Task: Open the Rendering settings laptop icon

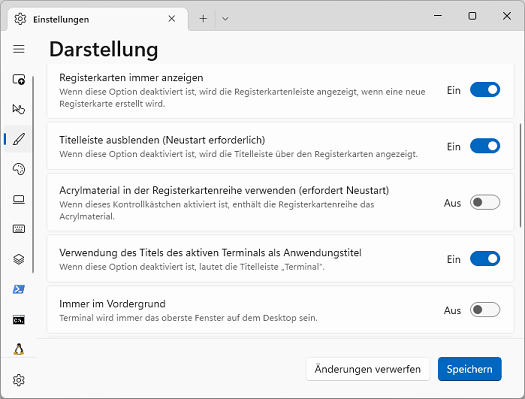Action: point(19,200)
